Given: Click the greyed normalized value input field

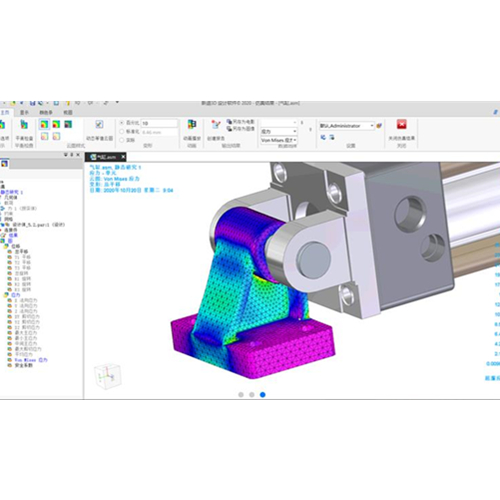Looking at the screenshot, I should (159, 132).
